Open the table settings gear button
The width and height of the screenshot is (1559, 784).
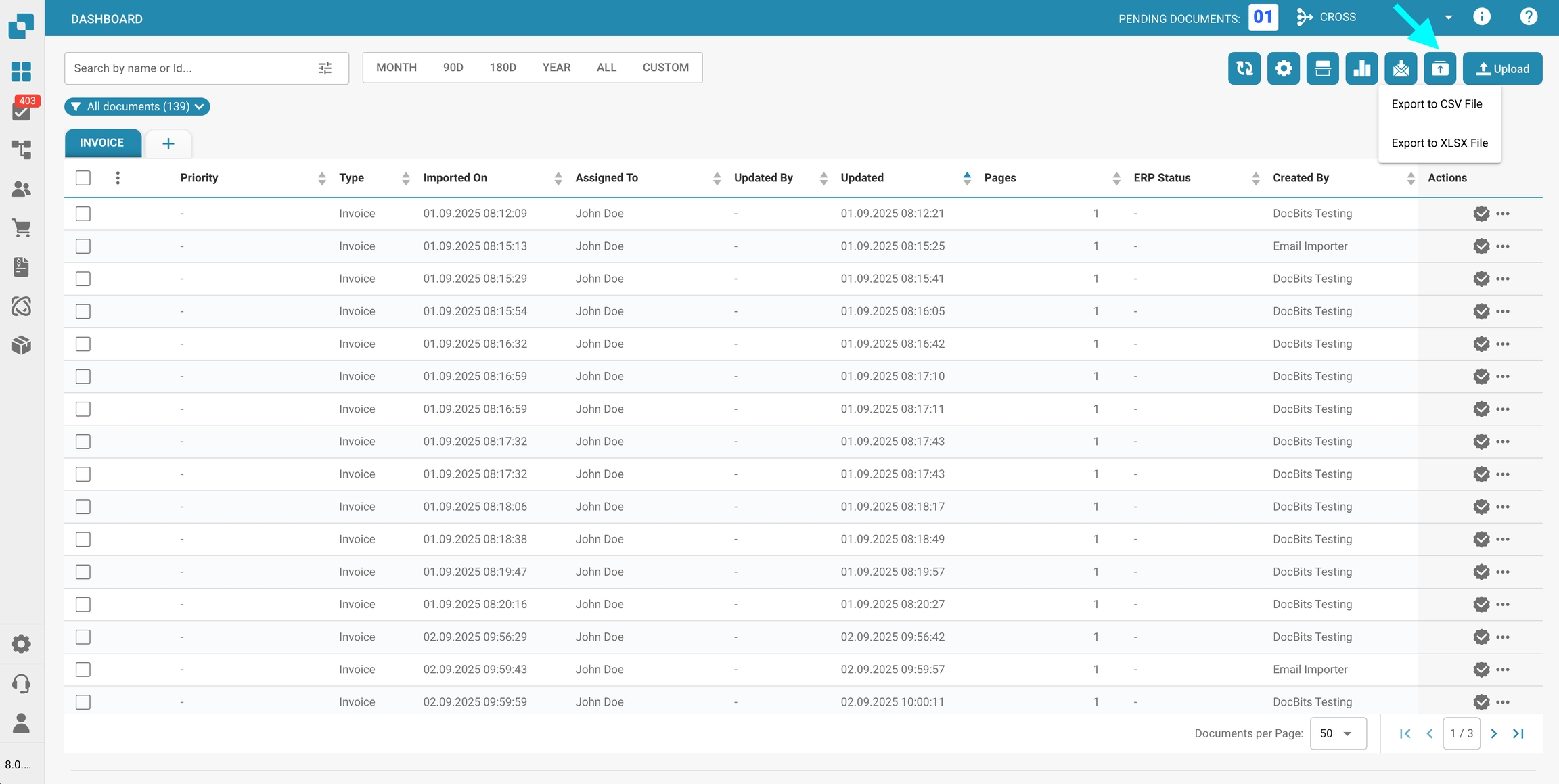1283,68
